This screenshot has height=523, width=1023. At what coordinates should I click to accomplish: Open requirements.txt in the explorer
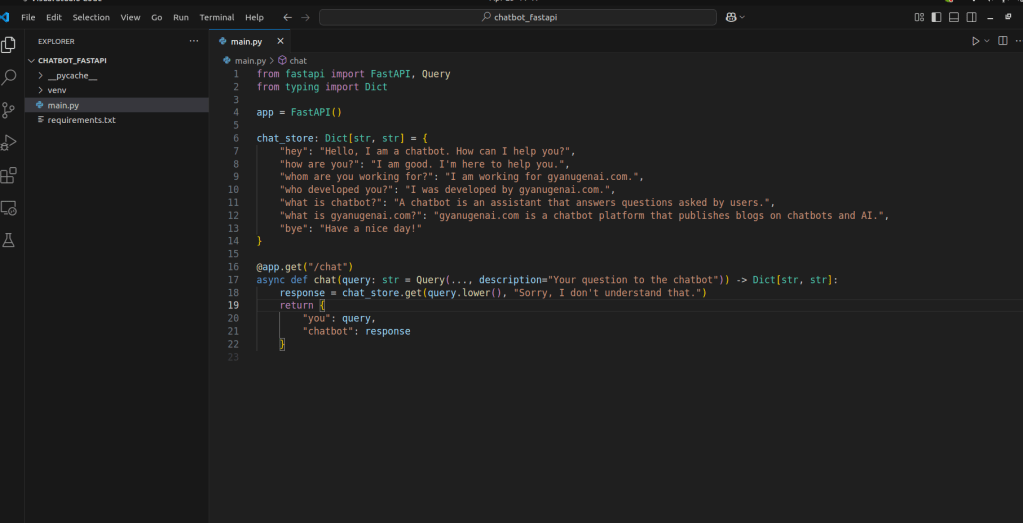point(81,120)
